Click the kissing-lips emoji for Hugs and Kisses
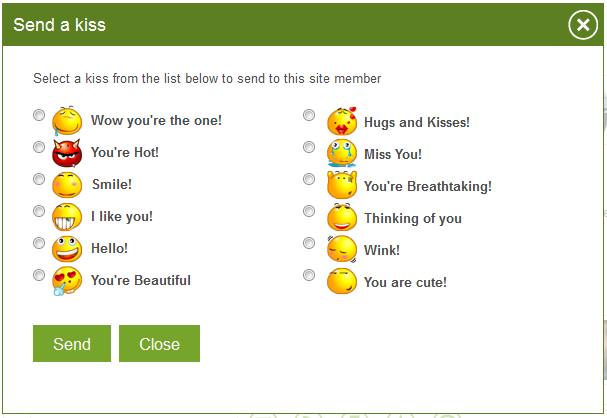The width and height of the screenshot is (607, 418). tap(342, 121)
